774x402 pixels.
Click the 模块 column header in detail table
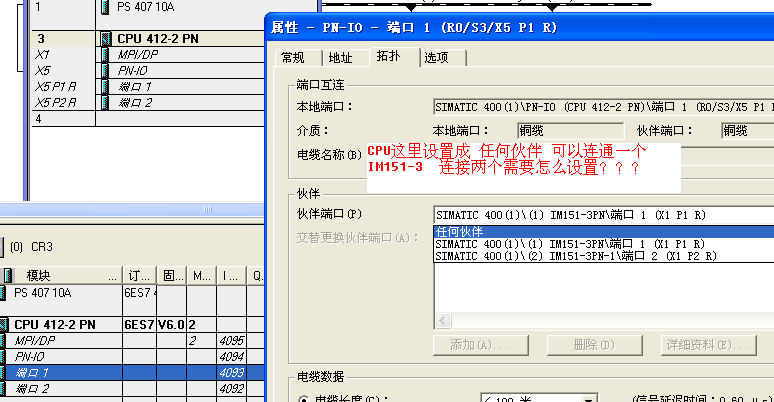(61, 276)
